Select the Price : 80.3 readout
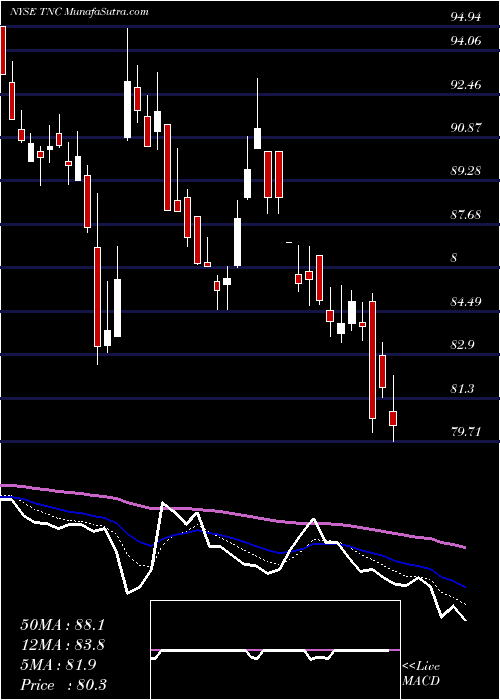500x700 pixels. [63, 685]
